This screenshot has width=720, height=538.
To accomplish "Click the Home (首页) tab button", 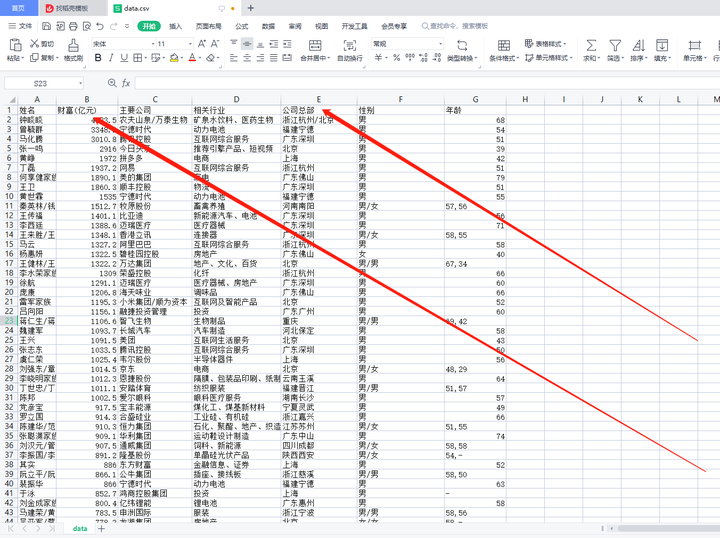I will 18,8.
